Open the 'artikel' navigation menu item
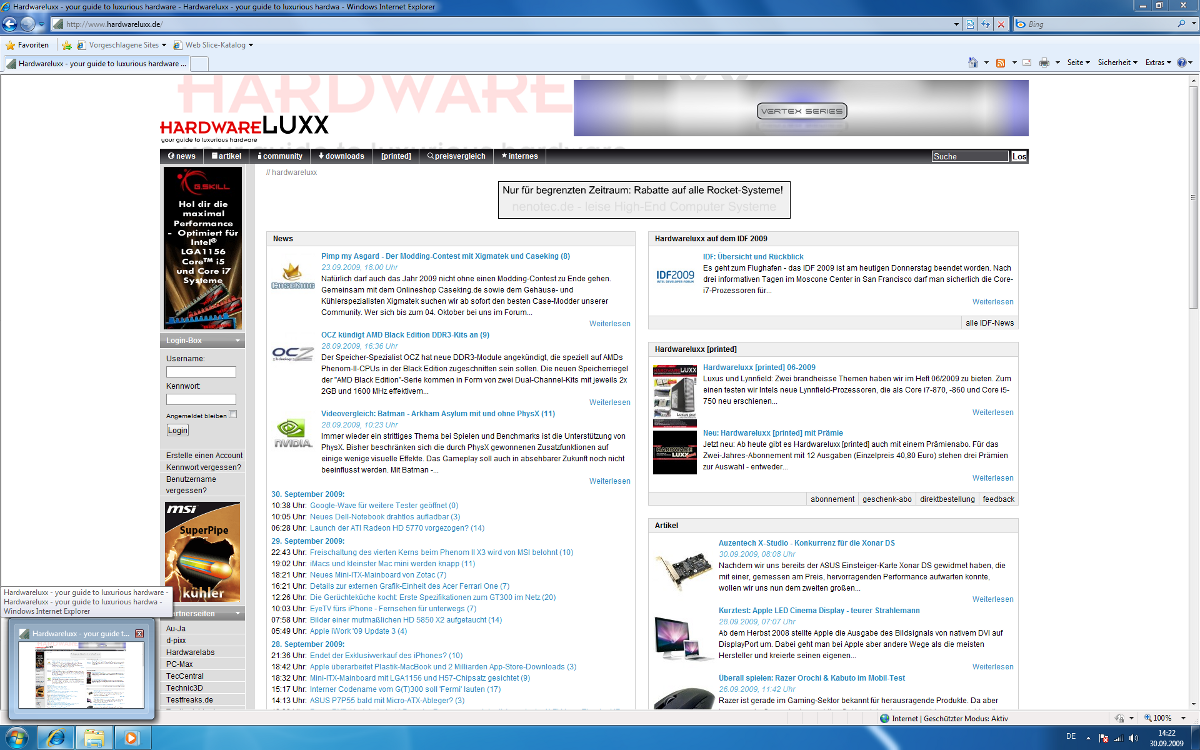The width and height of the screenshot is (1200, 750). (226, 156)
